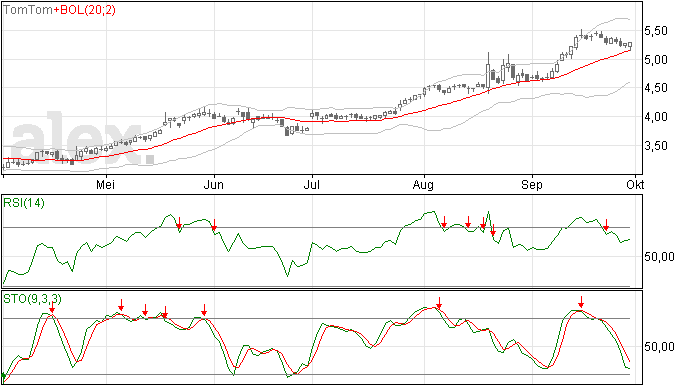
Task: Click the August sell signal in STO panel
Action: 439,303
